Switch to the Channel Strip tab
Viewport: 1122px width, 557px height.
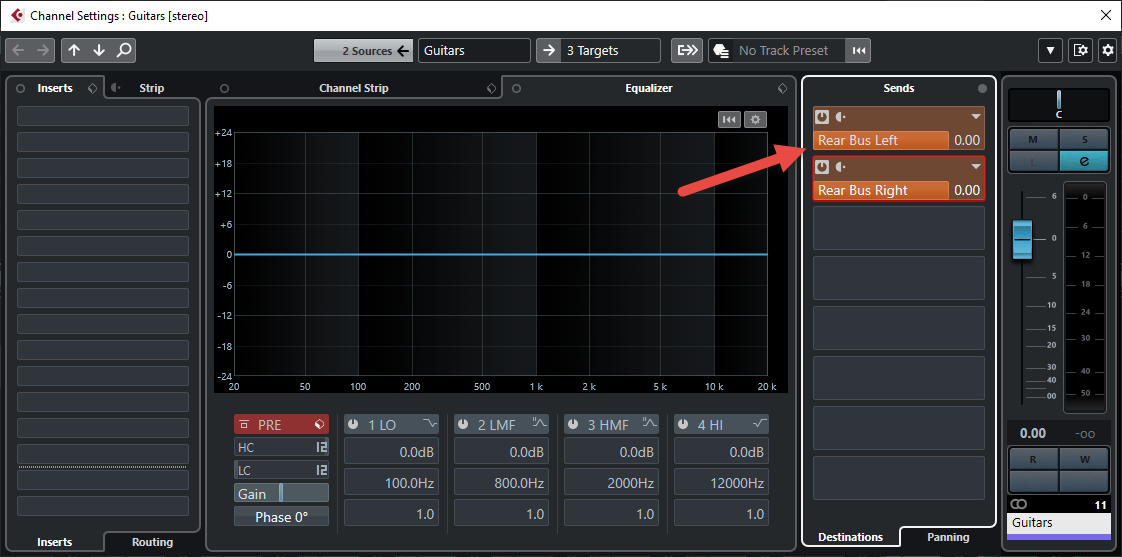(x=353, y=88)
